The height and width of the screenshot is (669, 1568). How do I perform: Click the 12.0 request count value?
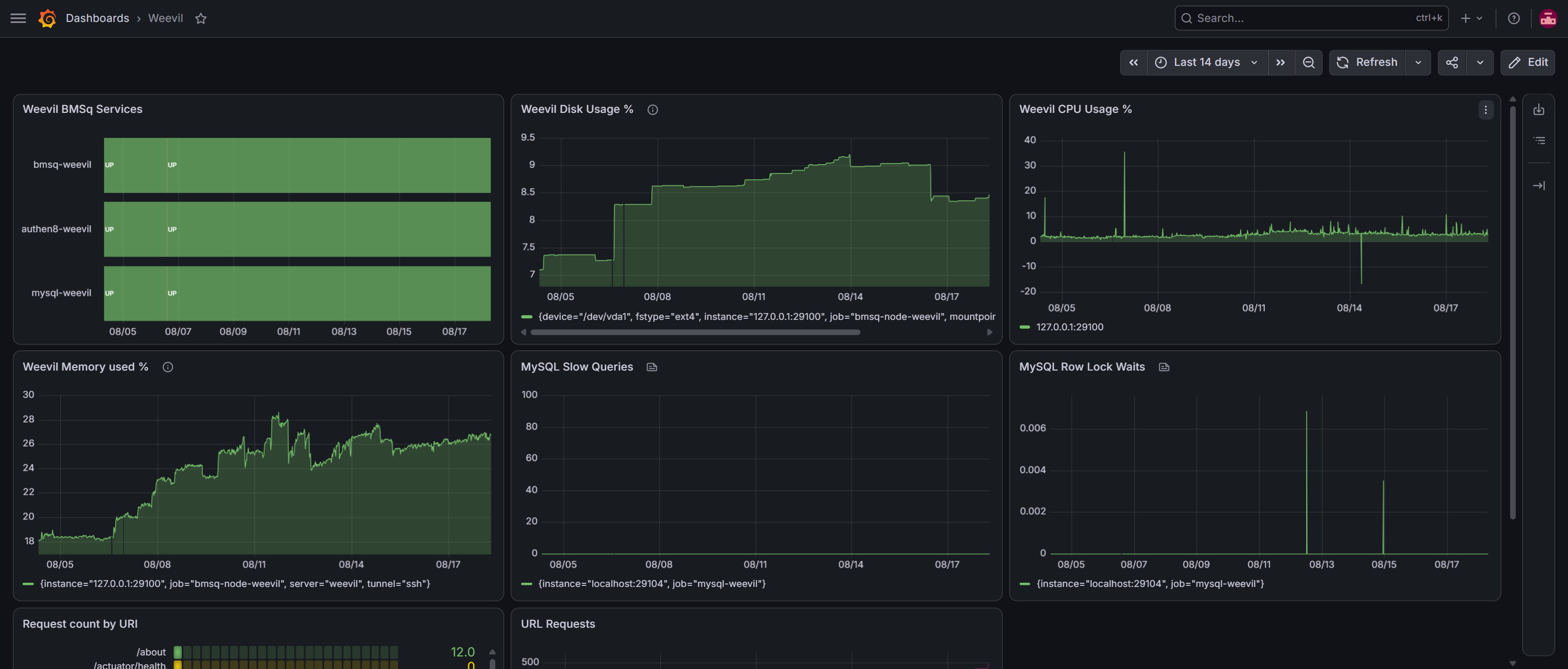[x=462, y=653]
